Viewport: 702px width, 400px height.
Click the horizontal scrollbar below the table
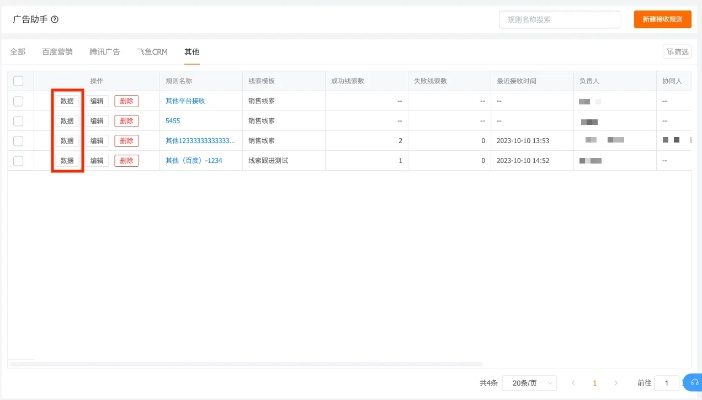click(246, 364)
